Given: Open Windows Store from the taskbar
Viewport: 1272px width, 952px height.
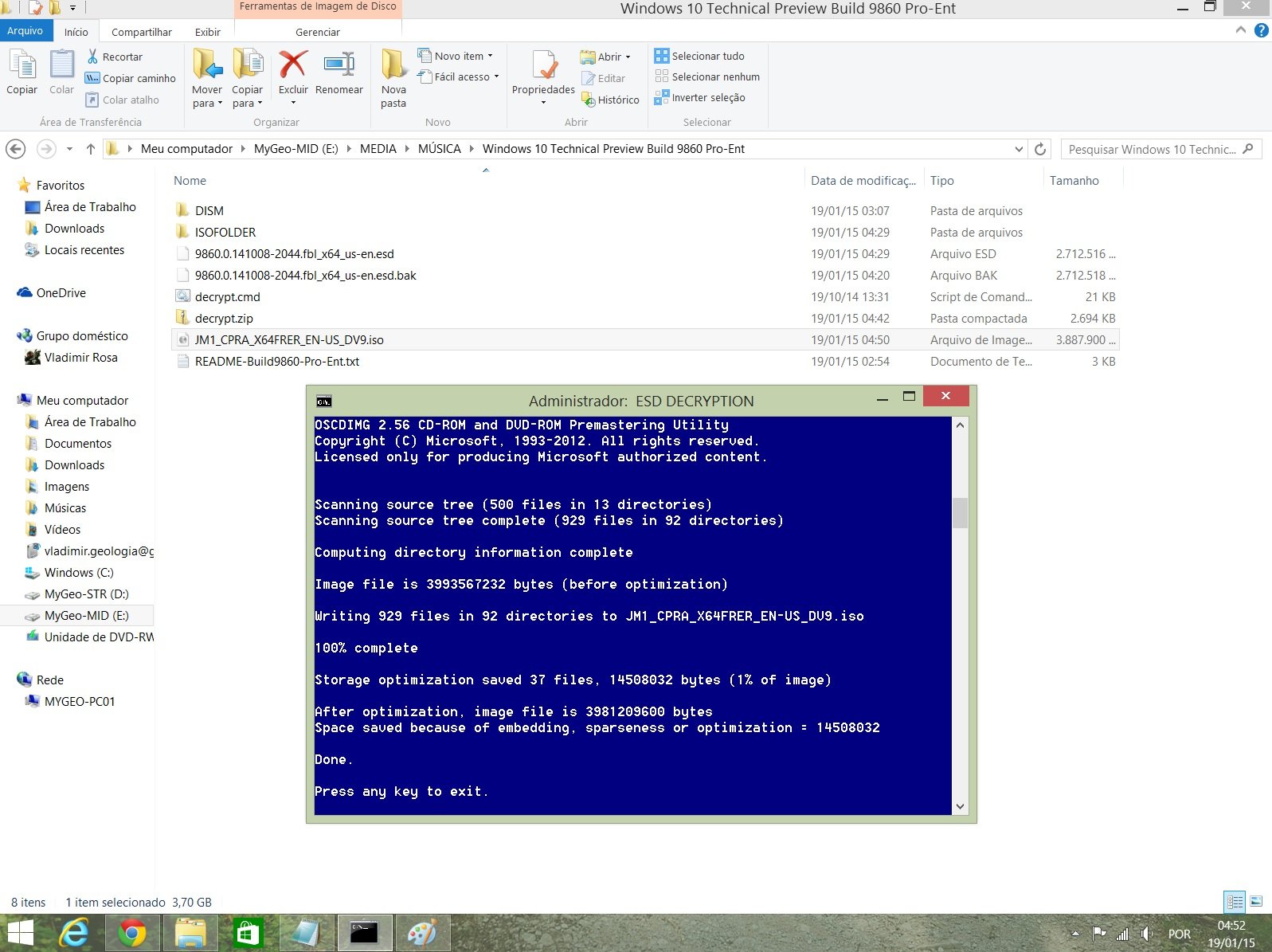Looking at the screenshot, I should [248, 933].
